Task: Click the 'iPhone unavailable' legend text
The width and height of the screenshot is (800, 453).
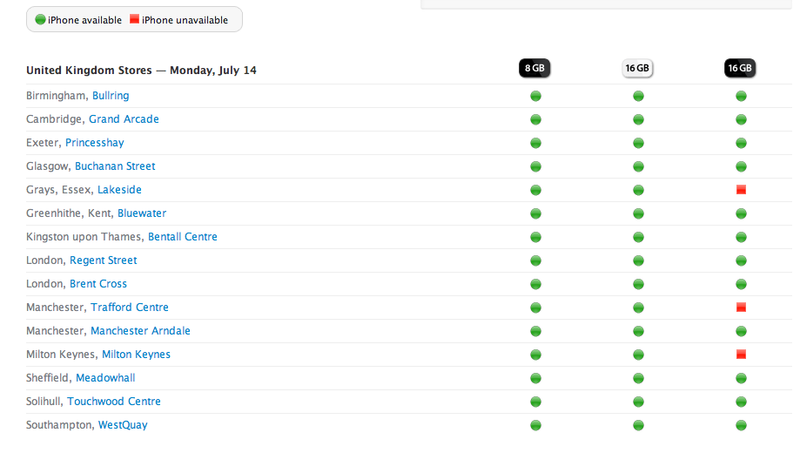Action: pyautogui.click(x=185, y=20)
